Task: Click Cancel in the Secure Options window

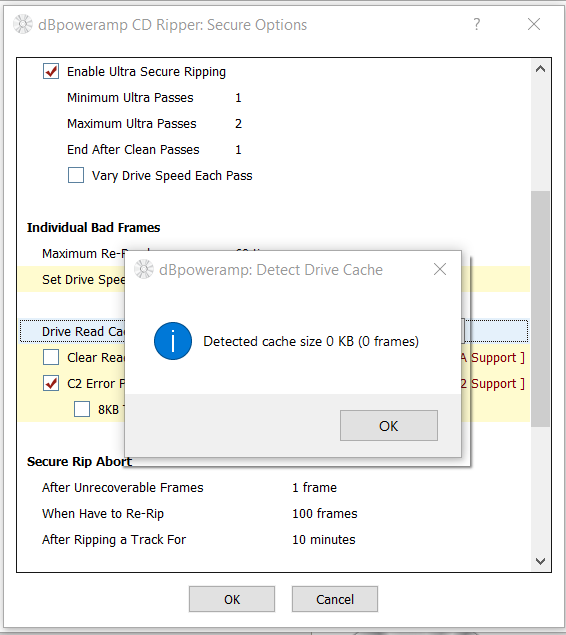Action: 335,599
